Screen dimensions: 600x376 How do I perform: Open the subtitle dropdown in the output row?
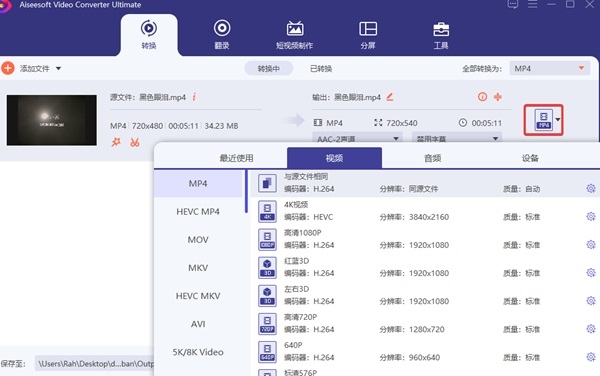(x=457, y=138)
